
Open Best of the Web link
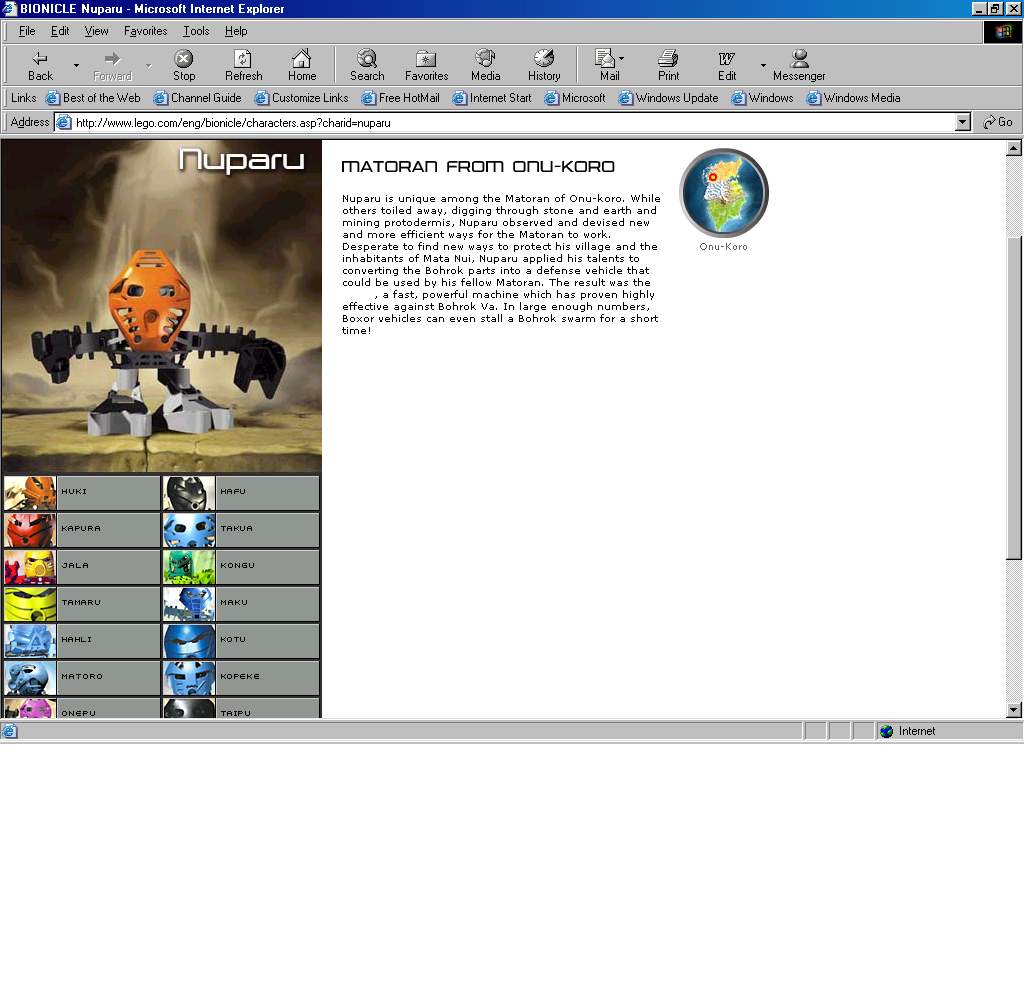pyautogui.click(x=93, y=98)
